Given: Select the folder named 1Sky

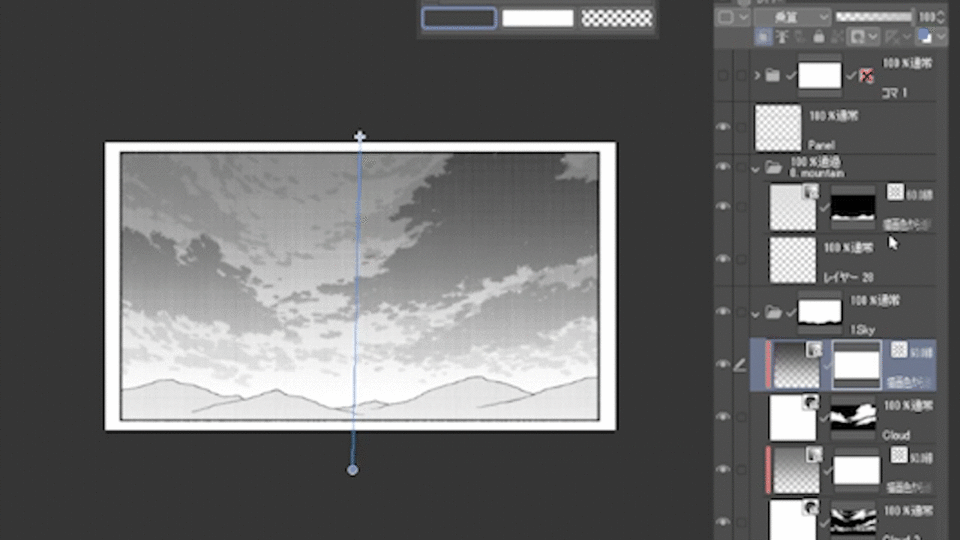Looking at the screenshot, I should pos(862,330).
